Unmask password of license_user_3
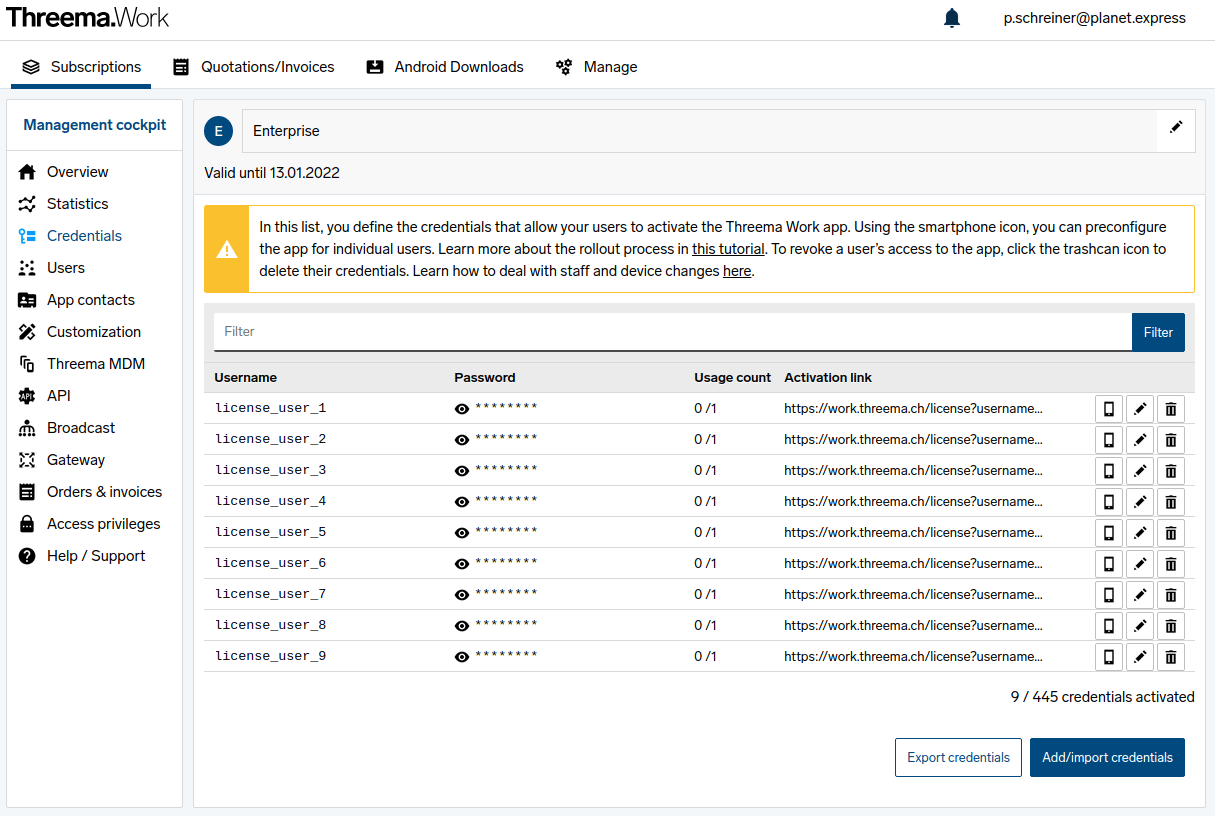Viewport: 1215px width, 816px height. tap(462, 470)
